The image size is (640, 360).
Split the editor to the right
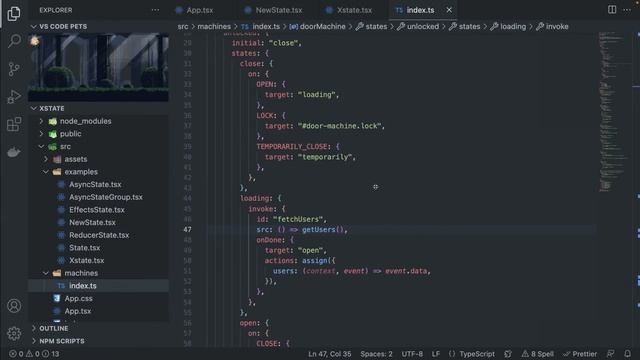pos(612,10)
